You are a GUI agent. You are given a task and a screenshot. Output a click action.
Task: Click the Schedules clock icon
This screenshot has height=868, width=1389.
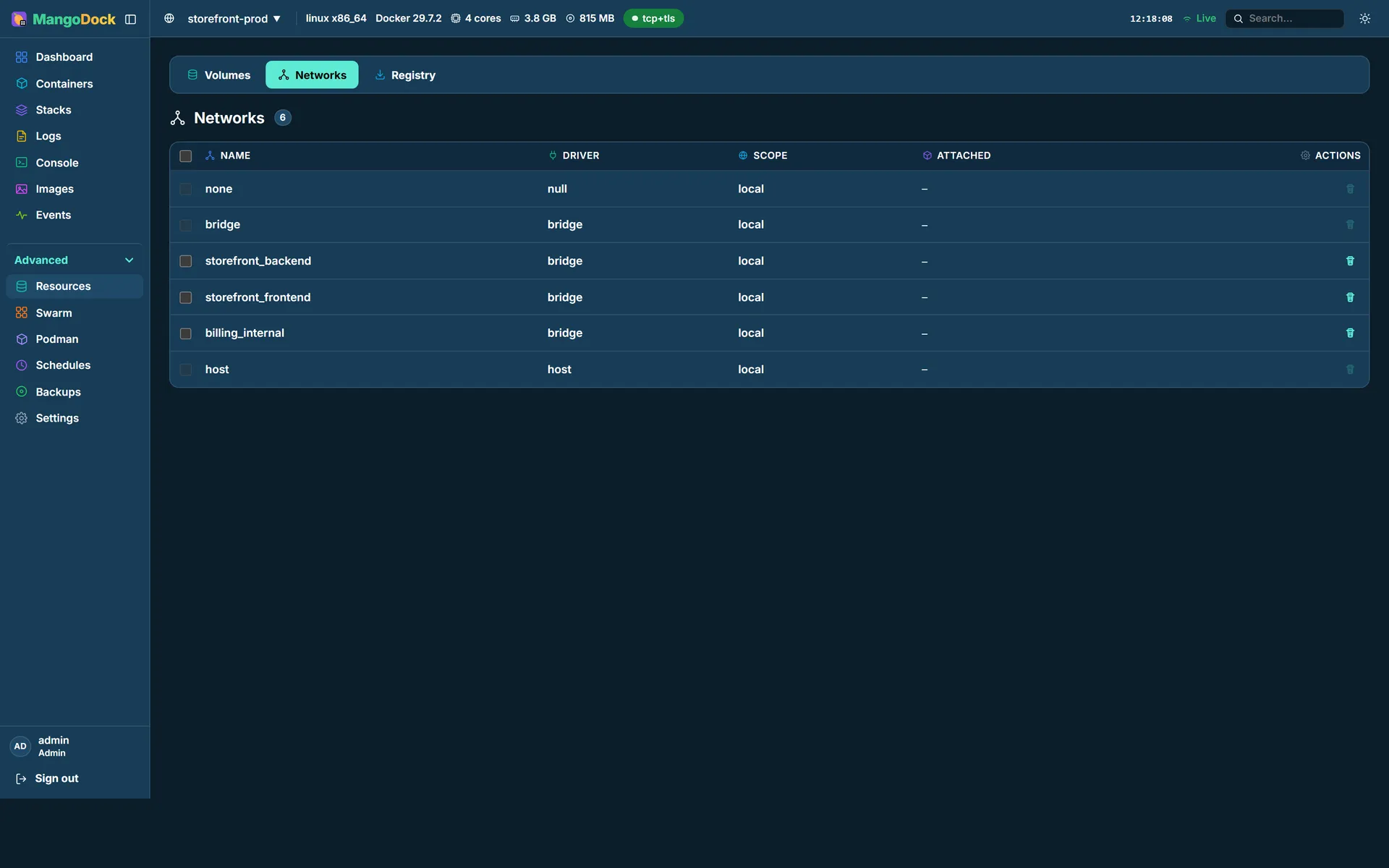click(22, 365)
